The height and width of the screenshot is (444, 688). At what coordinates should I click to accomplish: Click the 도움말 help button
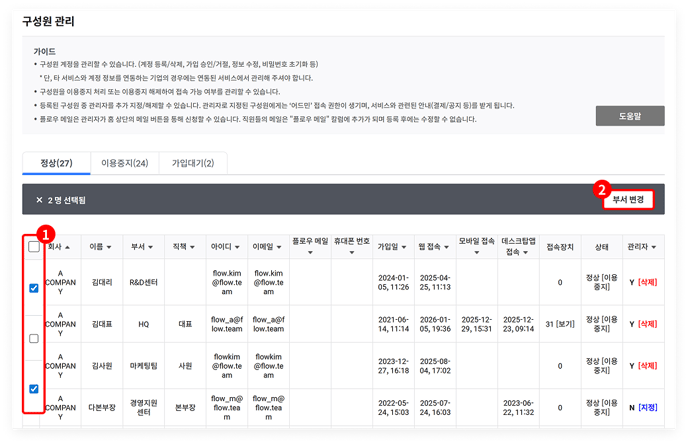(628, 116)
